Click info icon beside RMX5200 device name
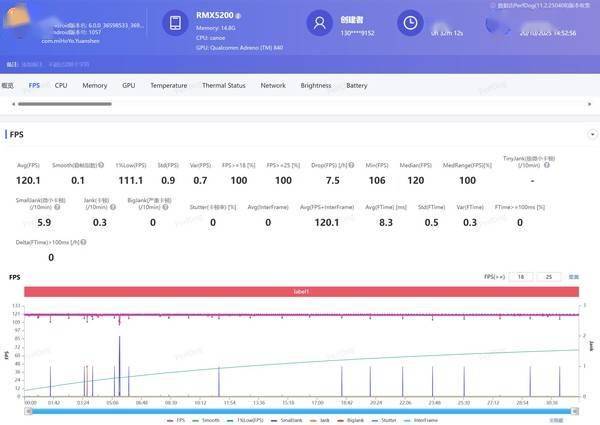The height and width of the screenshot is (425, 600). (236, 17)
